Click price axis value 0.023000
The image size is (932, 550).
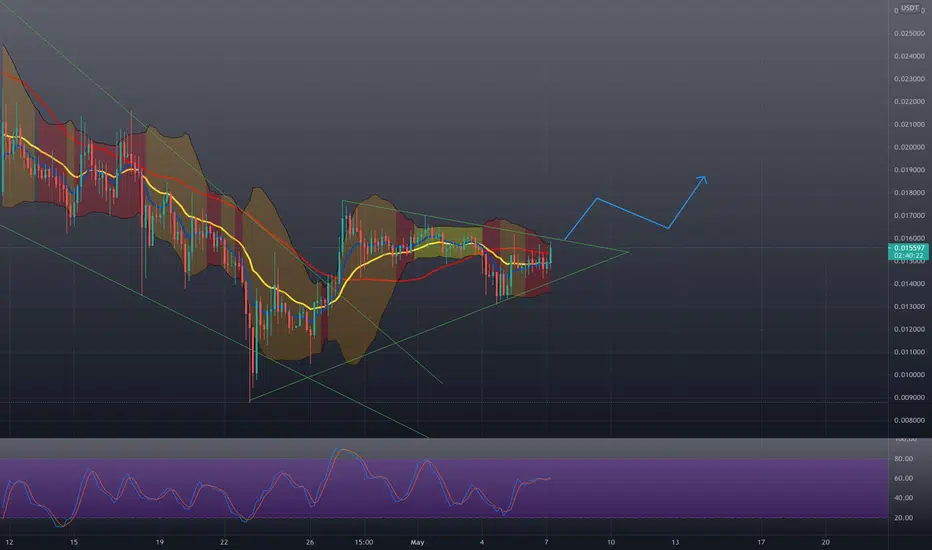pos(909,79)
